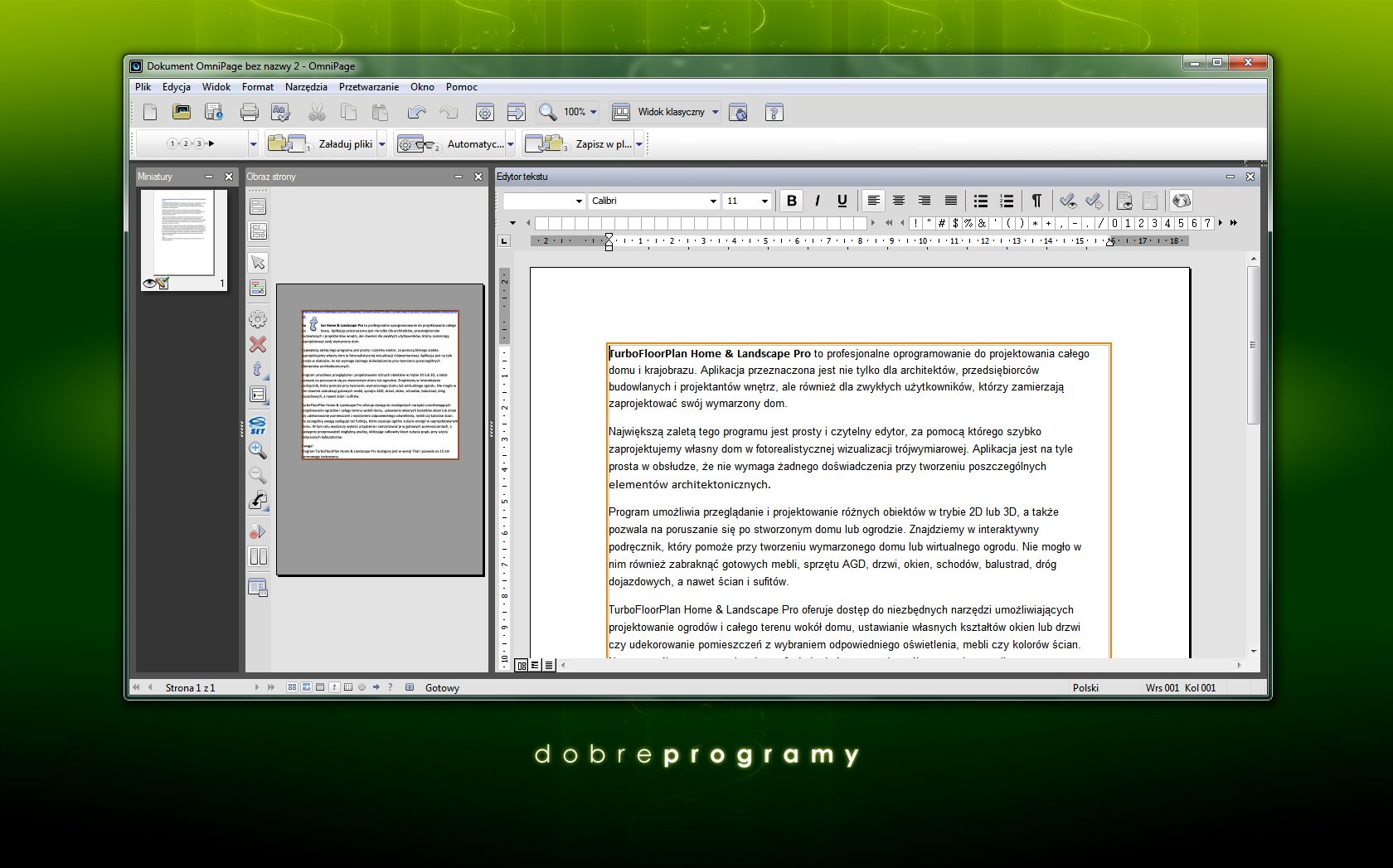Open image file with the folder icon
The image size is (1393, 868).
[x=182, y=112]
